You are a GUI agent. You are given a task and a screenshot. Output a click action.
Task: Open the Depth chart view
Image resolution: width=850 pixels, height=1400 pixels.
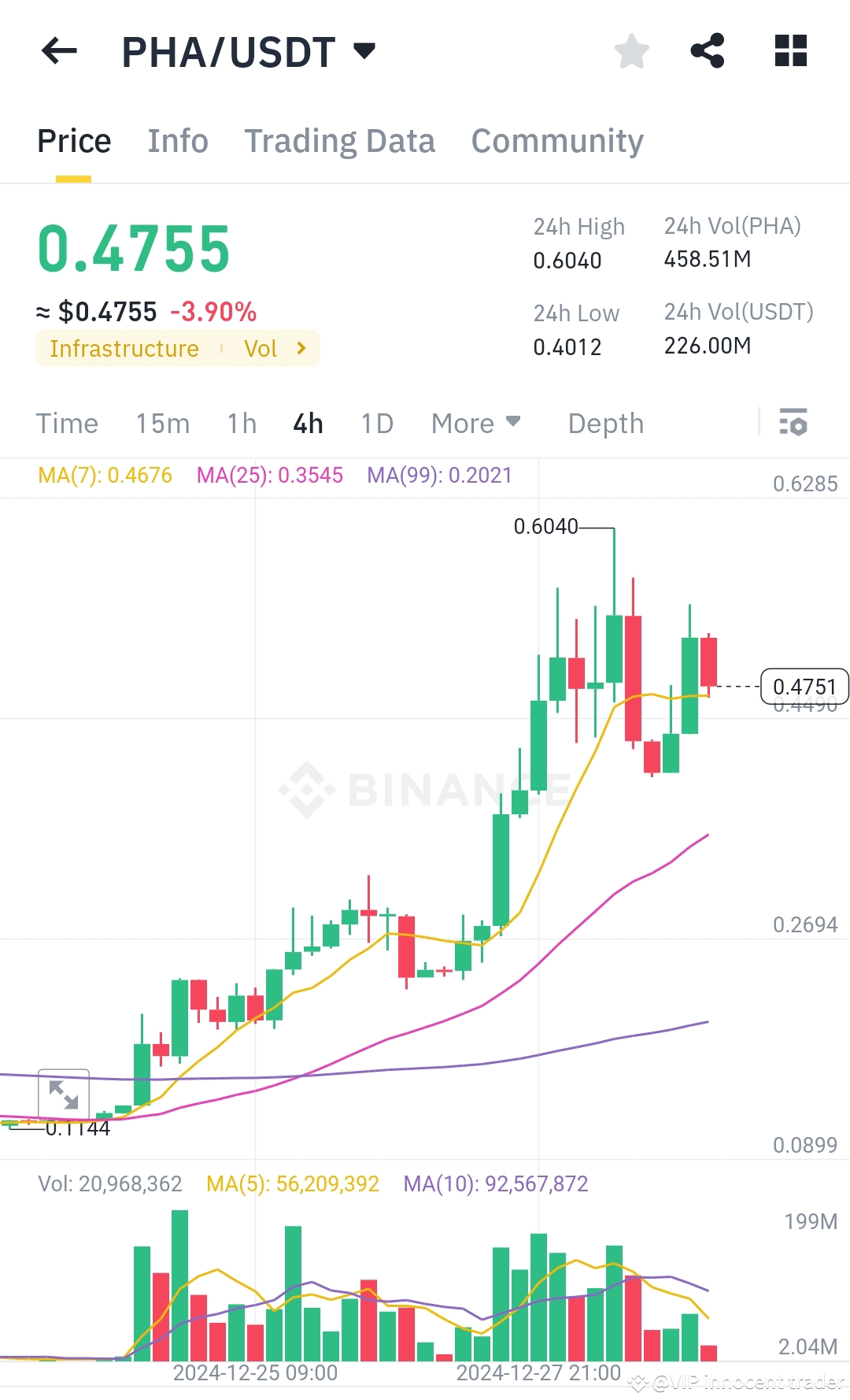(605, 424)
